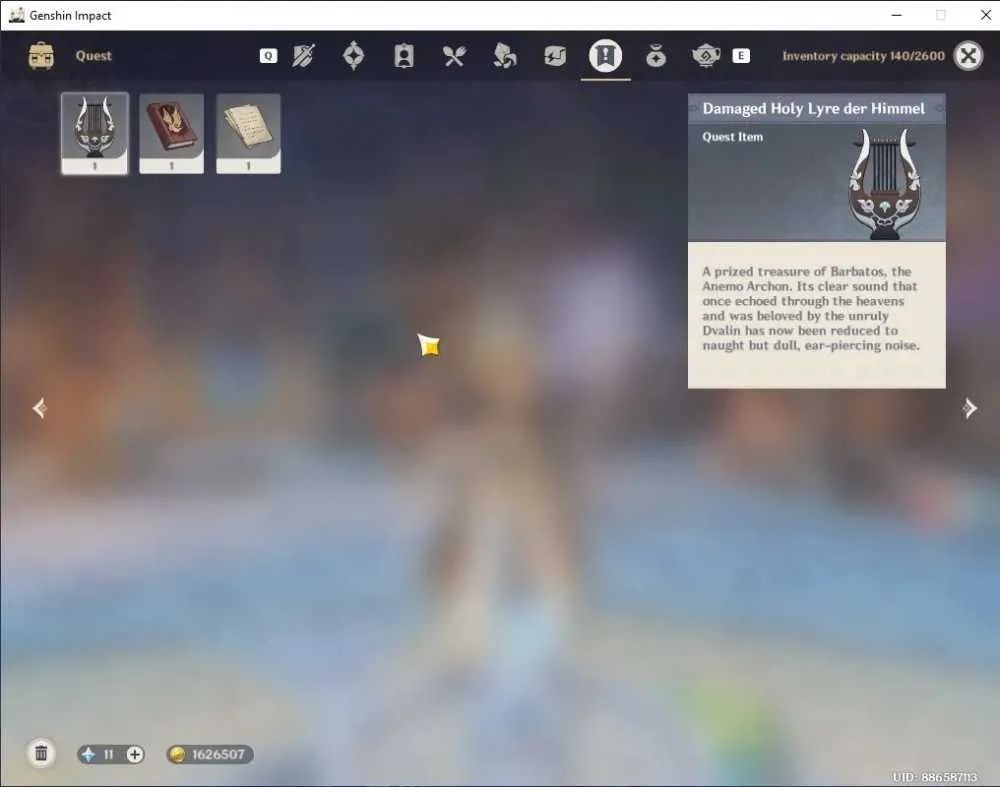
Task: Click the "Damaged Holy Lyre der Himmel" title
Action: 813,108
